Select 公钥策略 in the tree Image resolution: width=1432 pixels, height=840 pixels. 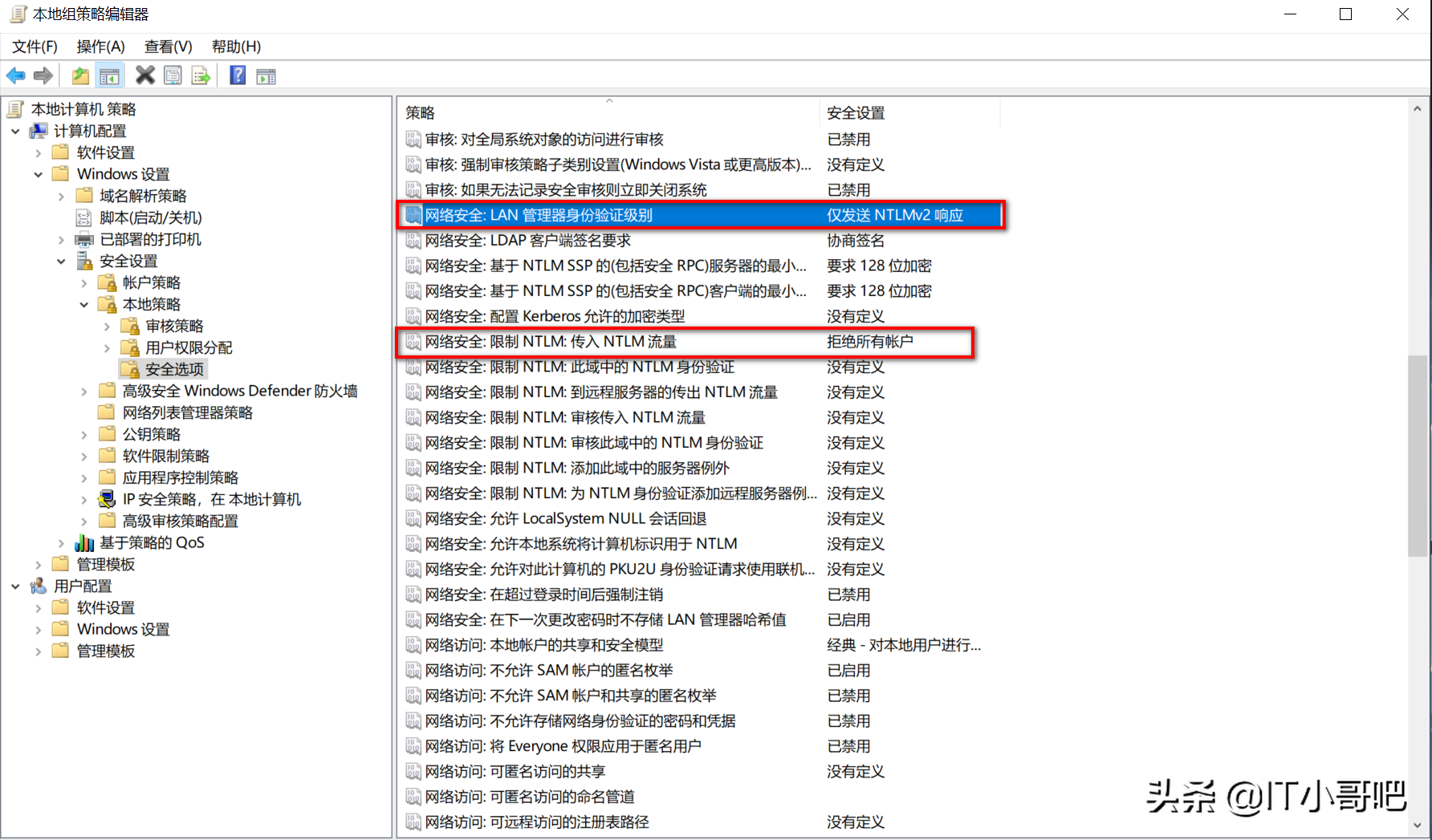pyautogui.click(x=152, y=434)
